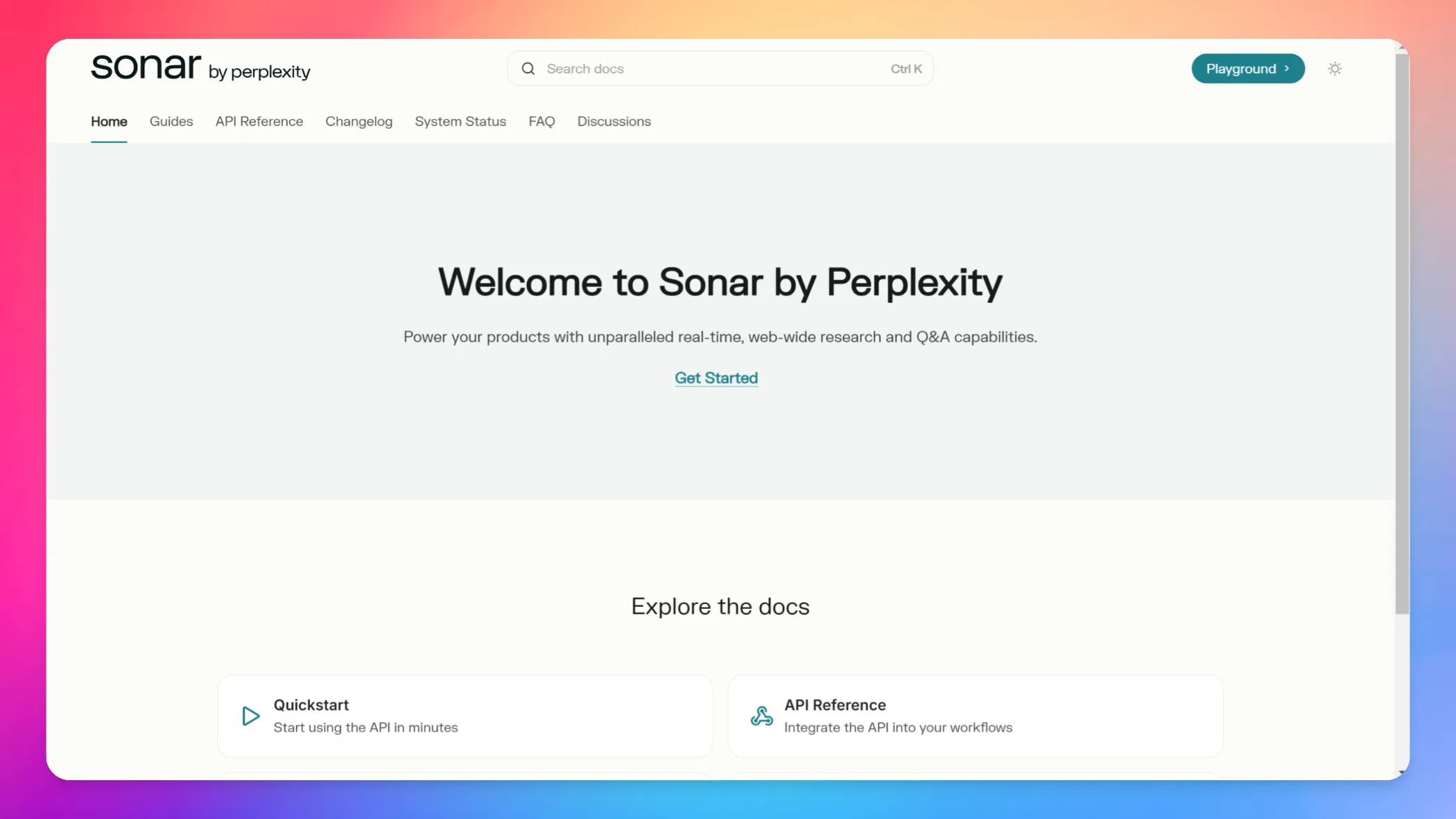Click the Sonar logo
Image resolution: width=1456 pixels, height=819 pixels.
click(x=145, y=67)
